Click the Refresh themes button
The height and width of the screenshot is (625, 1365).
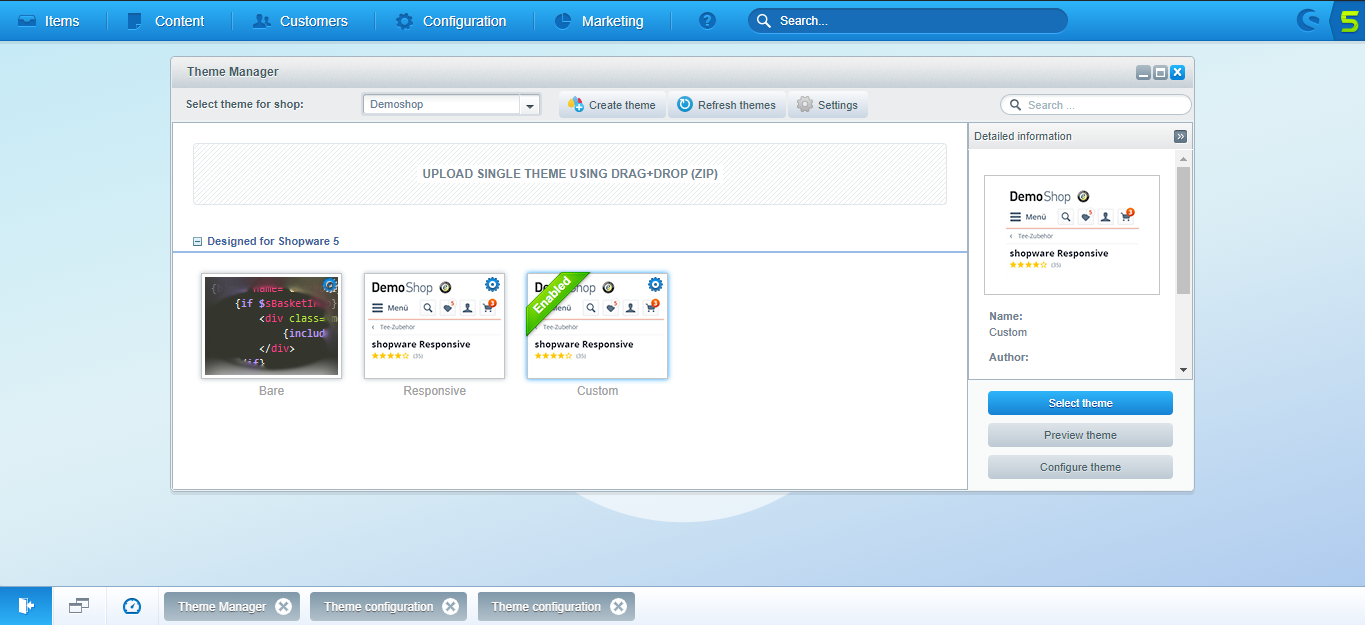(727, 104)
